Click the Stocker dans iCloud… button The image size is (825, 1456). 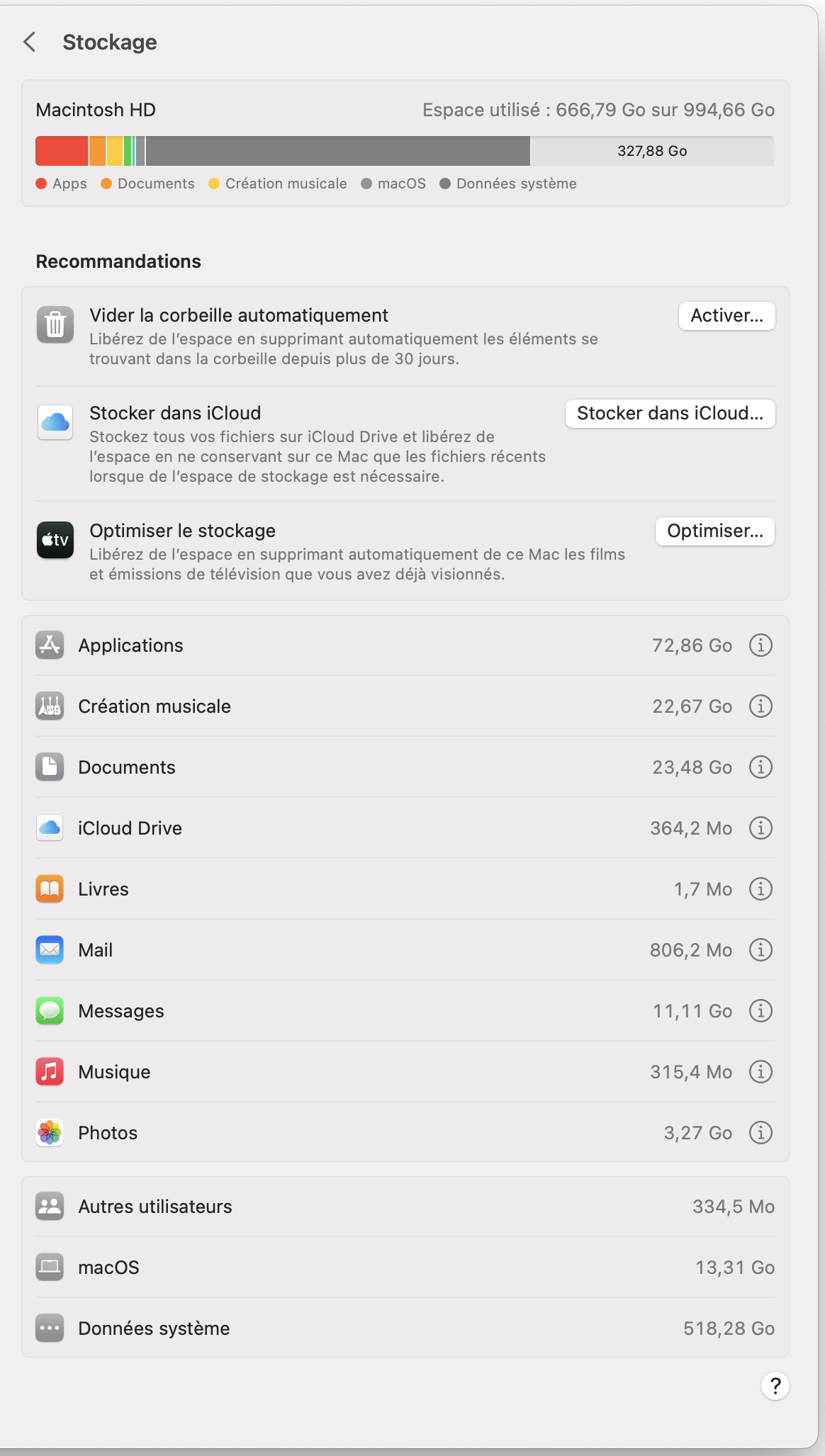[670, 414]
